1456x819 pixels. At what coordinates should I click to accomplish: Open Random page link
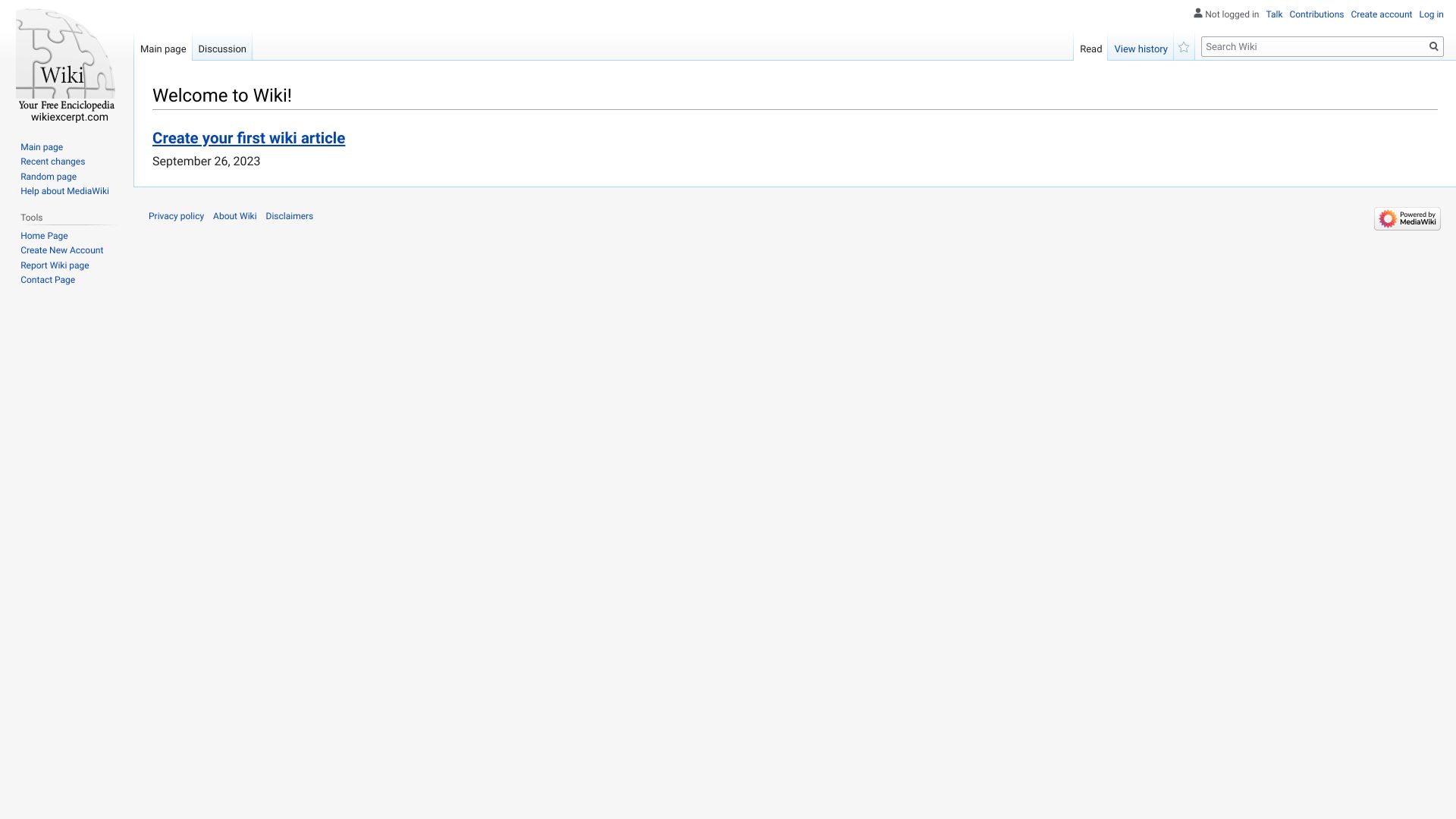(x=48, y=176)
